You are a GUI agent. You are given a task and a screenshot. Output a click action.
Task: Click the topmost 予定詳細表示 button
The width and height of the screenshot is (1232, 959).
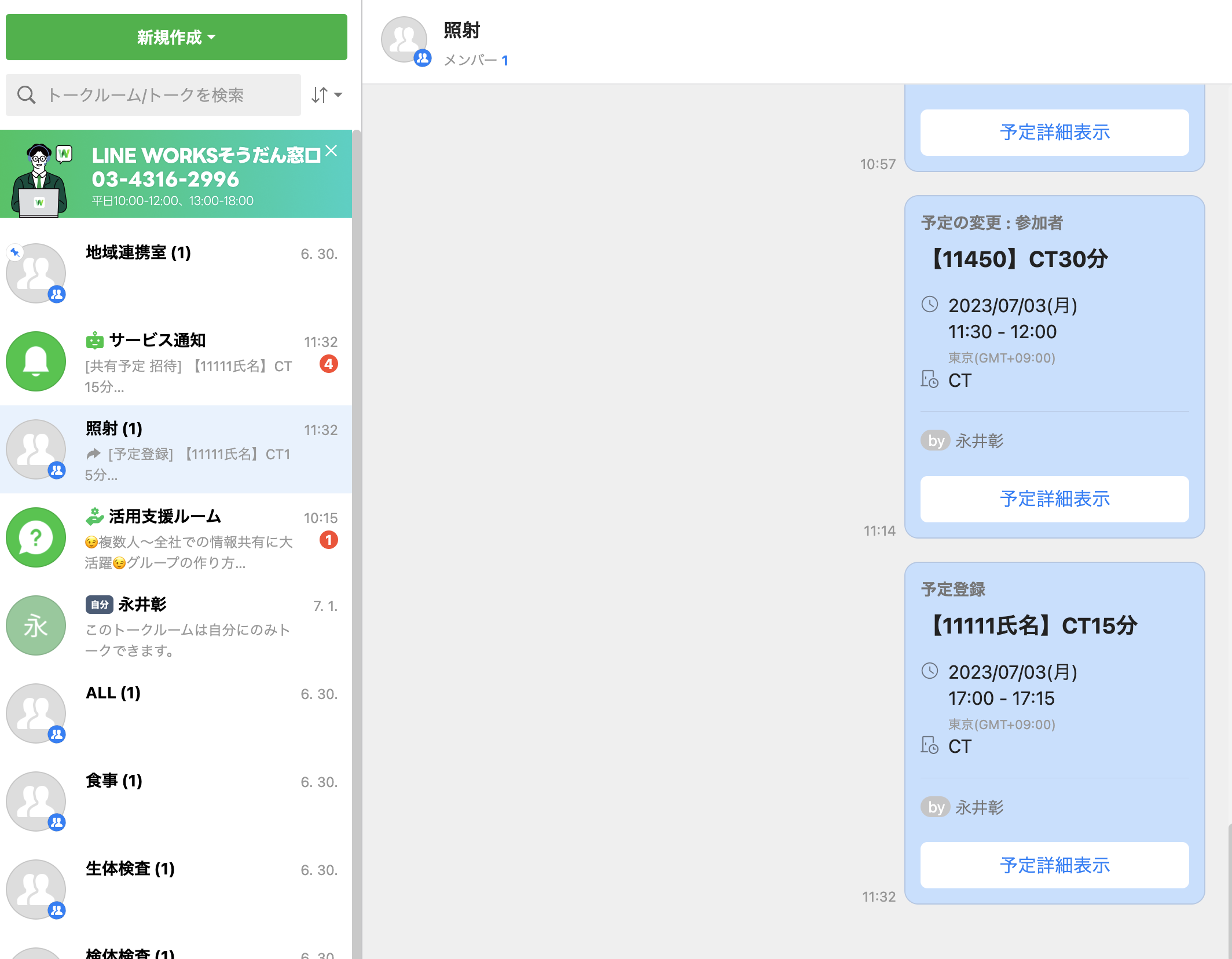pyautogui.click(x=1054, y=132)
